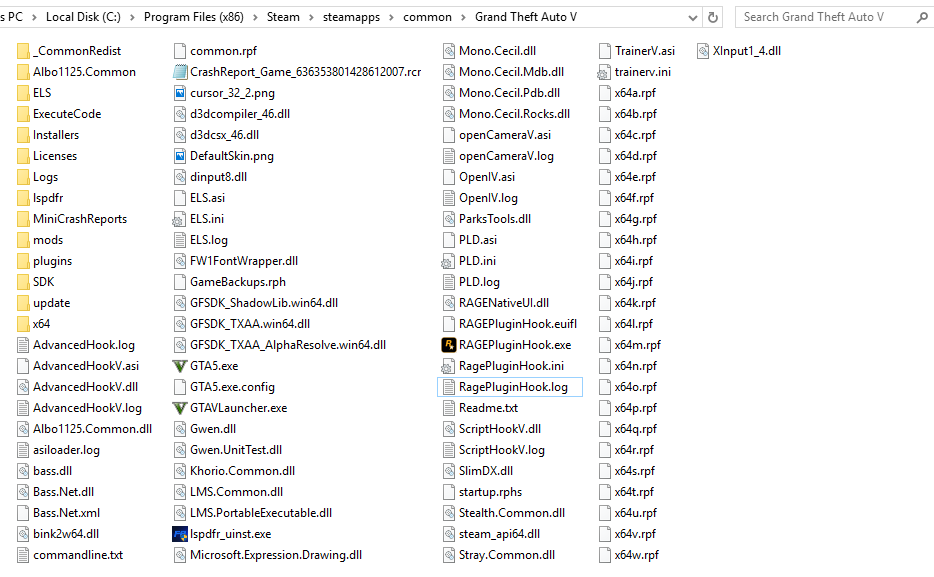Expand the chevron after Program Files (x86)
The height and width of the screenshot is (577, 934).
tap(255, 17)
